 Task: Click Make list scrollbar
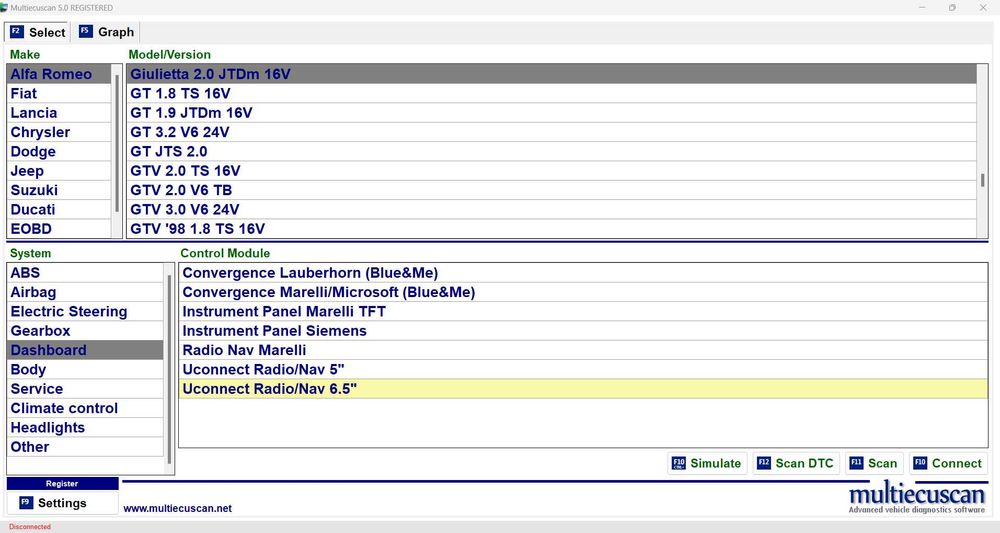pos(117,143)
